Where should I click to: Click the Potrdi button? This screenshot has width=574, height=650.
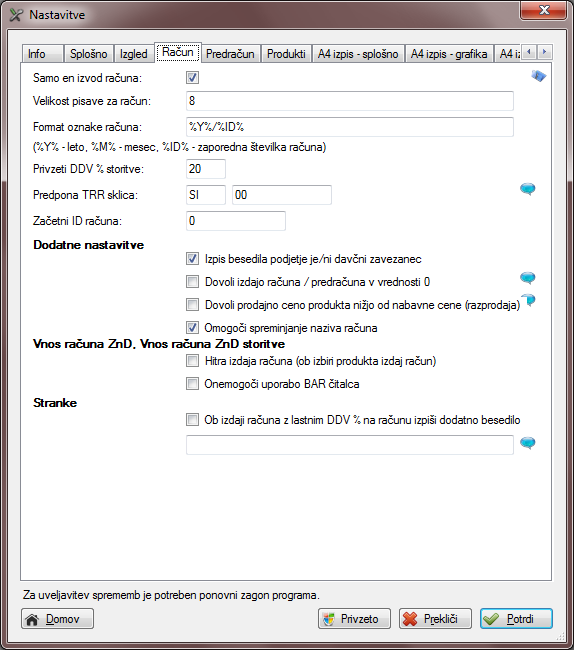tap(516, 618)
